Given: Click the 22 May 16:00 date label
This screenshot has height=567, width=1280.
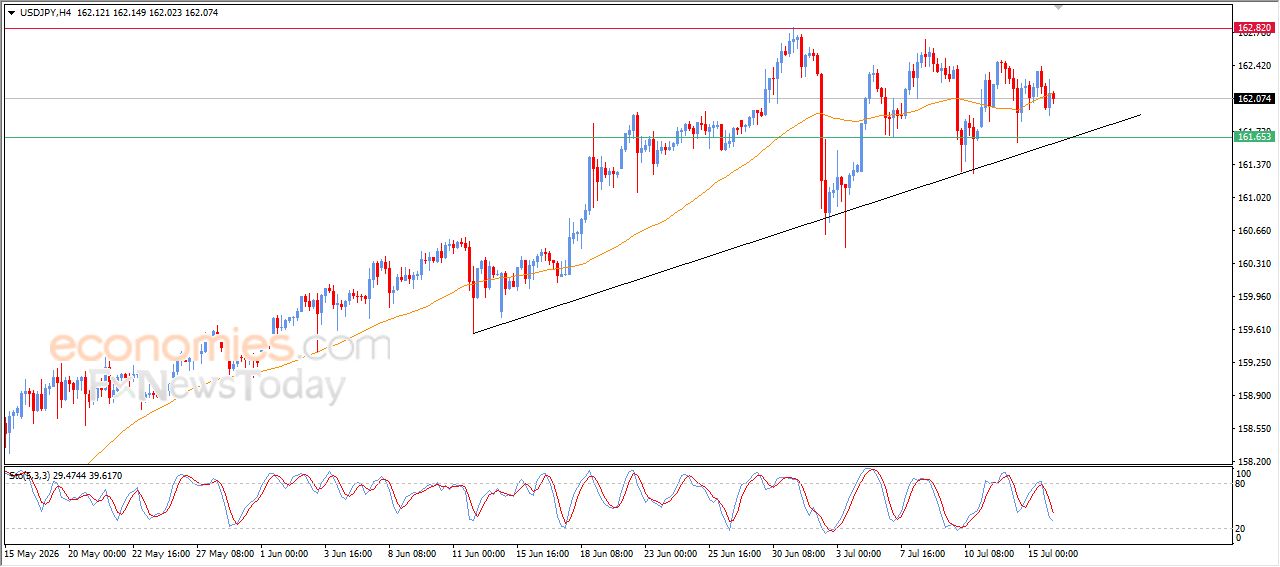Looking at the screenshot, I should (x=161, y=552).
